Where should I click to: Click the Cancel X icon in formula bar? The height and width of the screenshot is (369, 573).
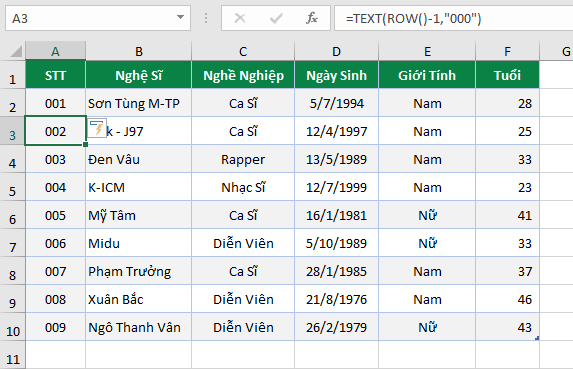pos(240,18)
